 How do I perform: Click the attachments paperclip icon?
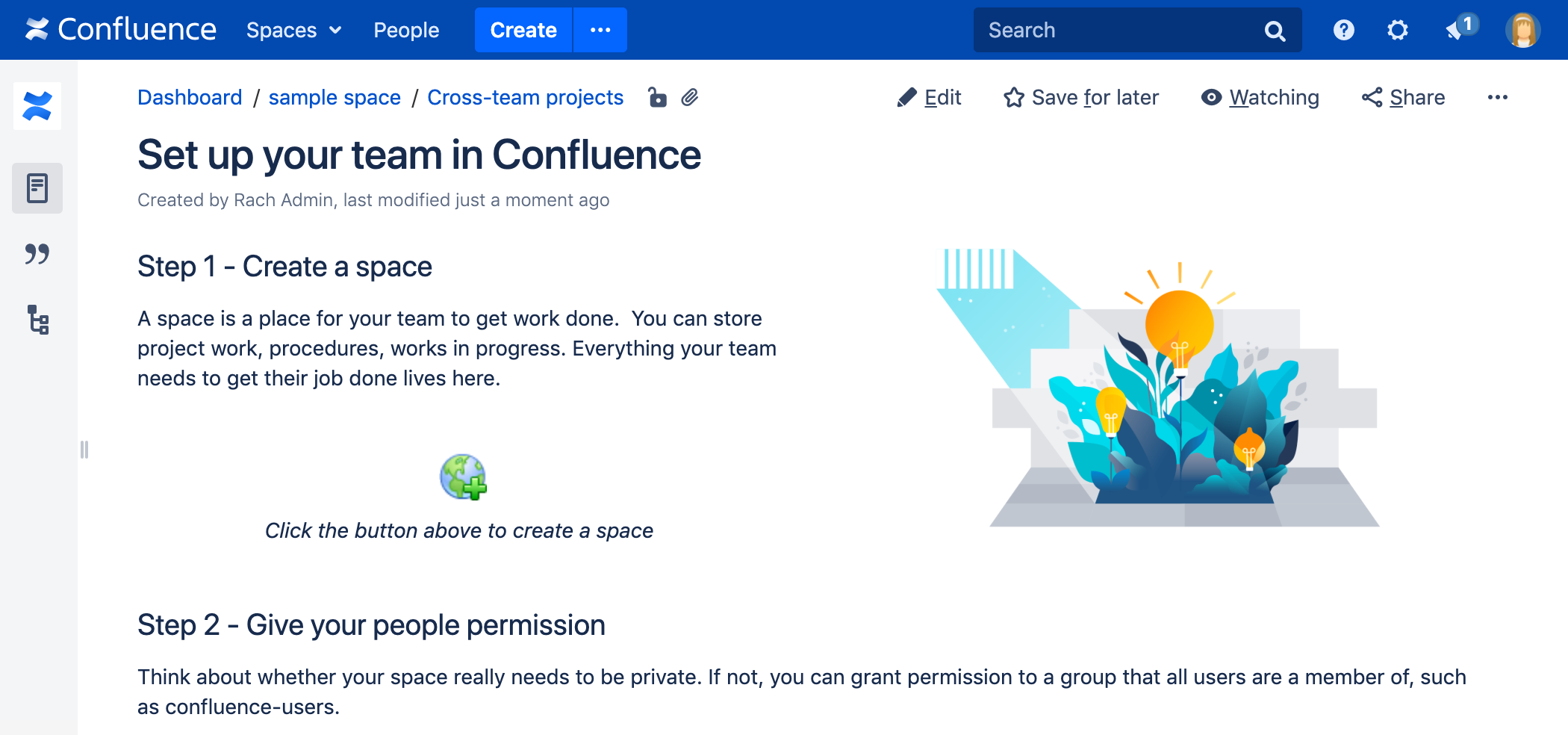tap(690, 98)
